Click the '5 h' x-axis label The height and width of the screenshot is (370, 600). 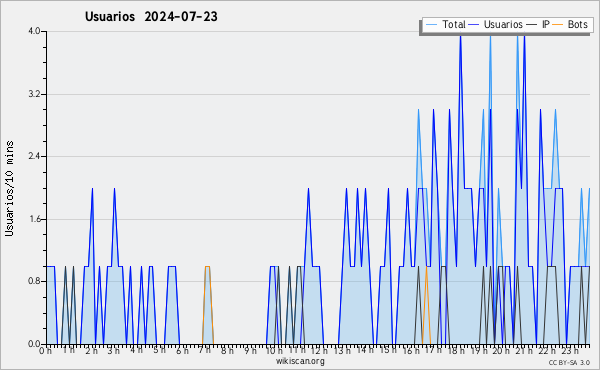(160, 350)
